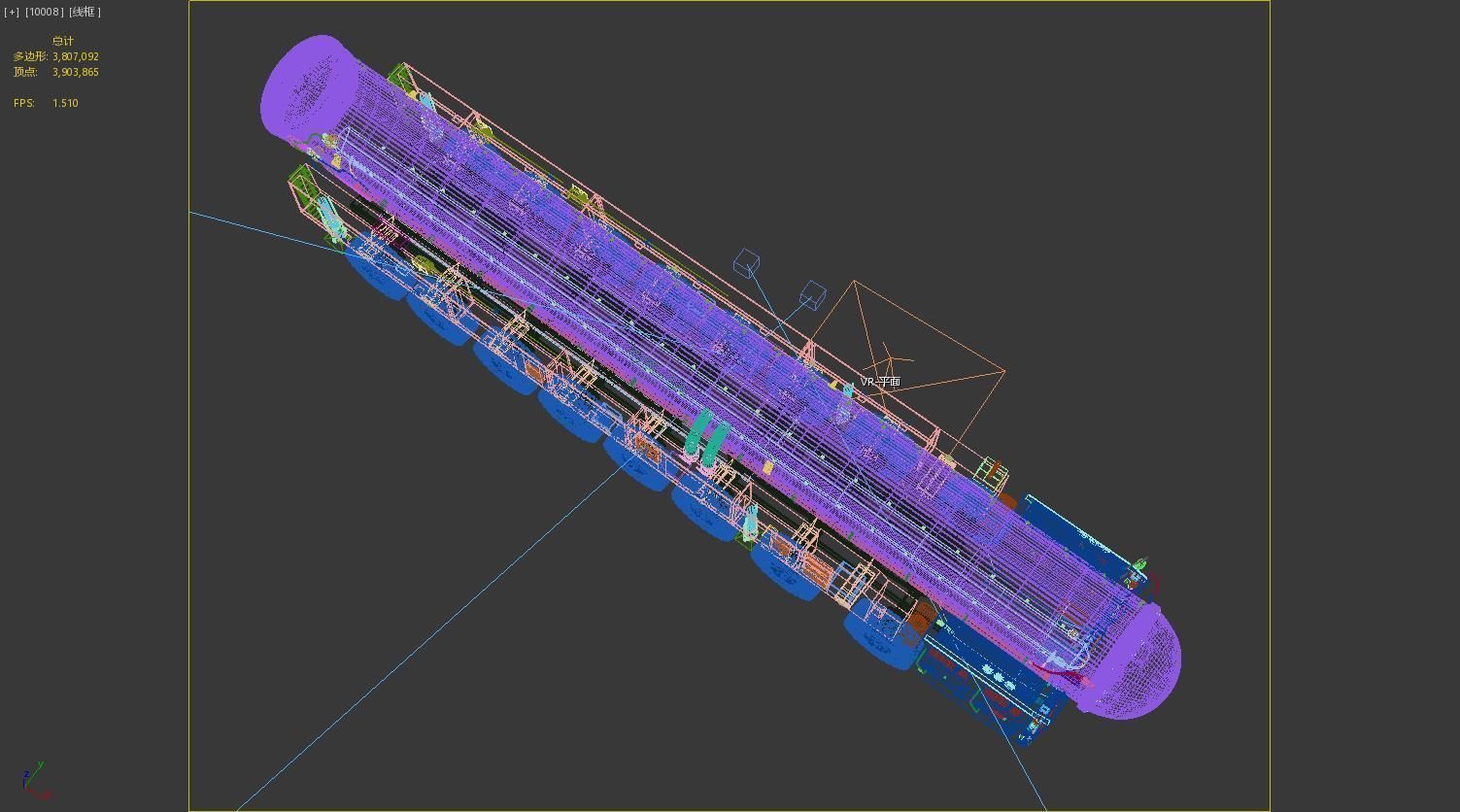
Task: Open the [线框] wireframe shading menu
Action: pos(85,12)
